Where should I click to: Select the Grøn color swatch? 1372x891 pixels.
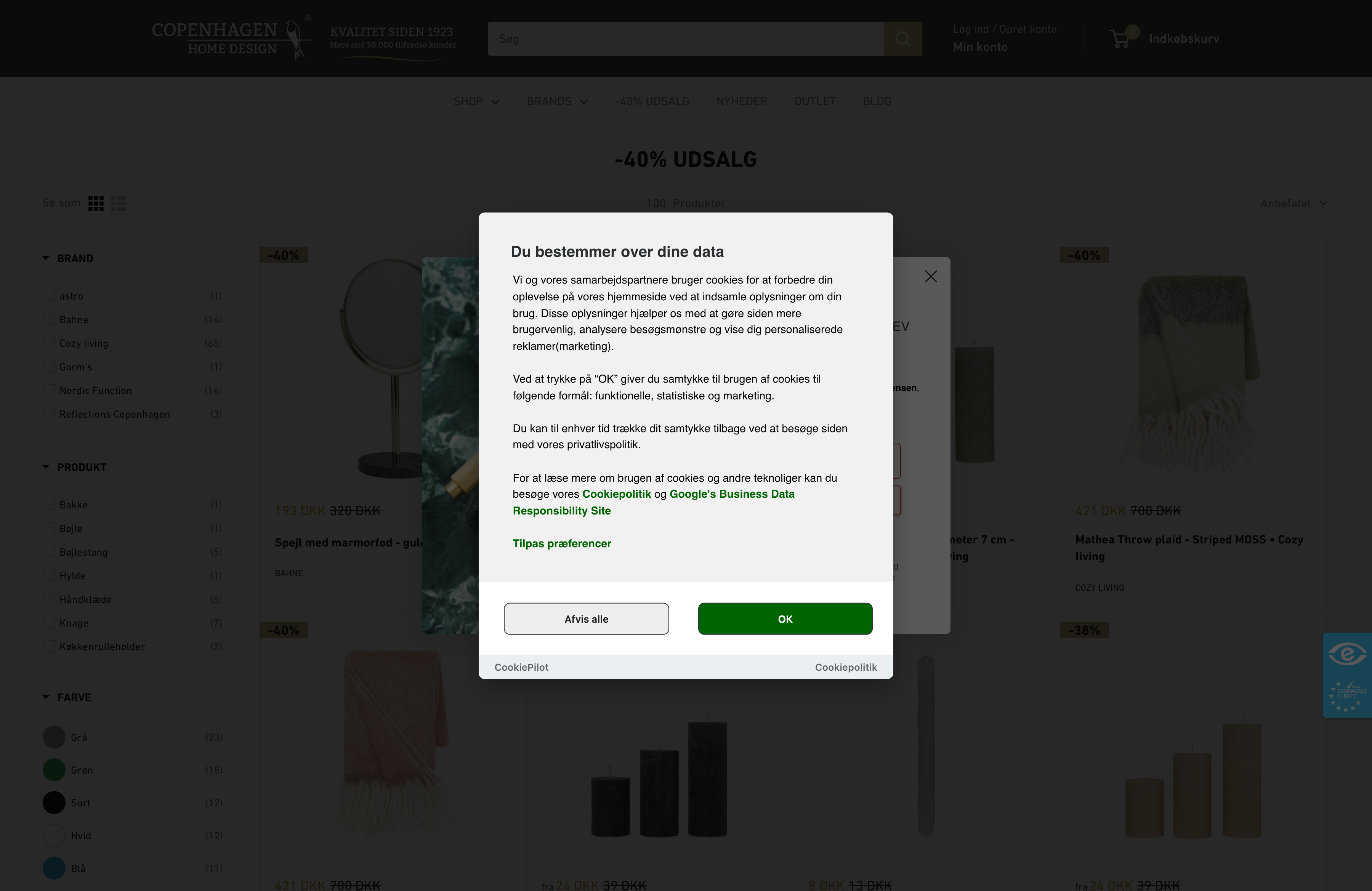tap(54, 770)
